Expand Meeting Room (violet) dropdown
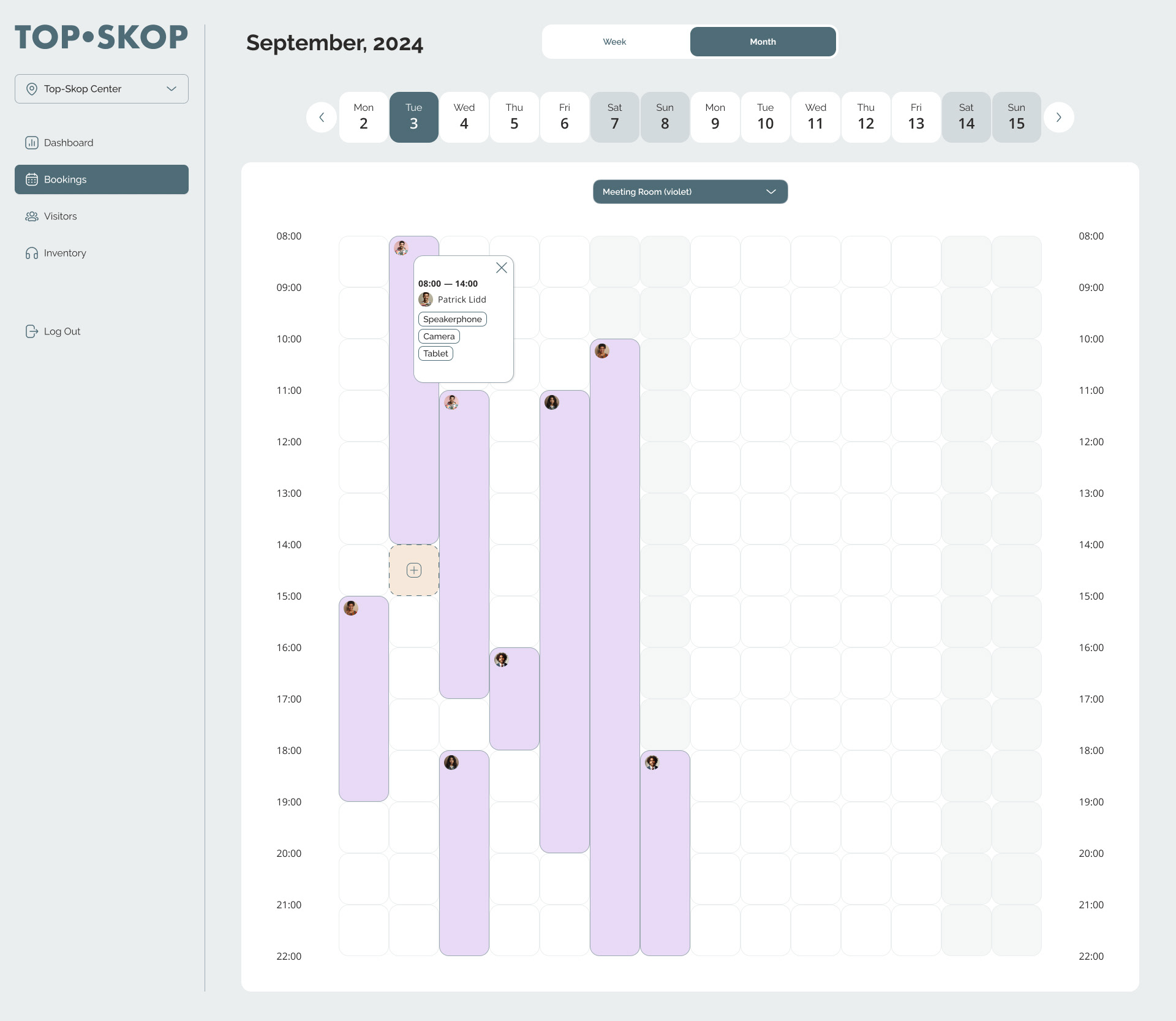This screenshot has height=1021, width=1176. pos(690,192)
